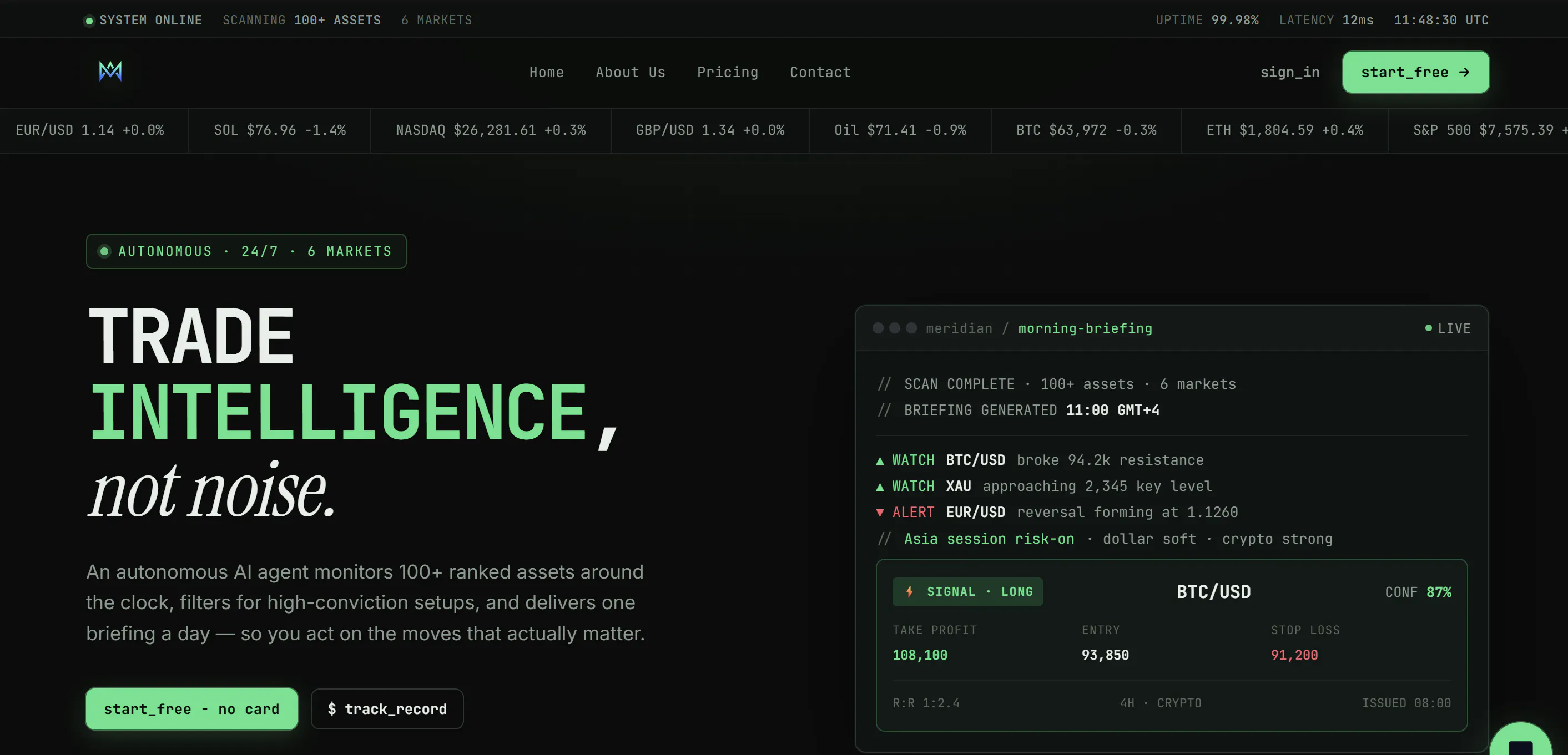
Task: Click the BTC $63,972 ticker item
Action: 1086,130
